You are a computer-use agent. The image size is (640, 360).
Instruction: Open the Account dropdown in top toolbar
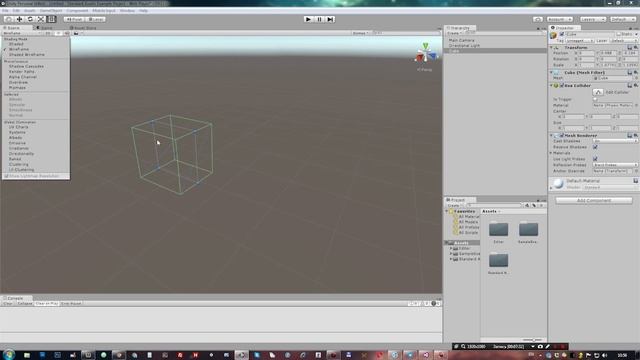click(560, 19)
